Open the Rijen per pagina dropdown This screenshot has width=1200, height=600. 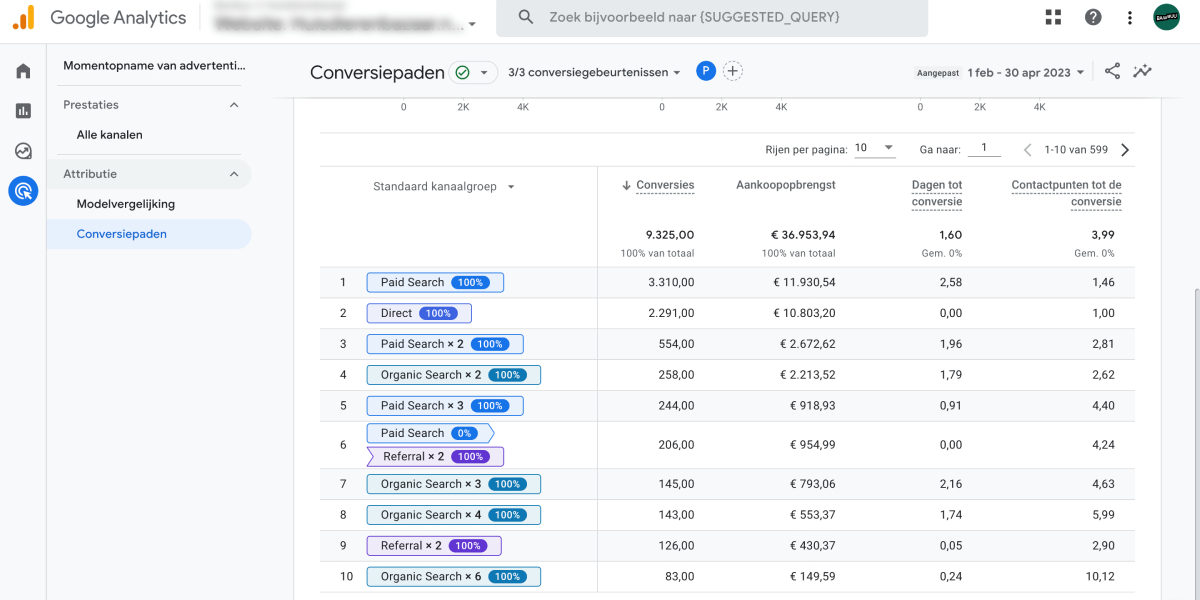tap(874, 148)
